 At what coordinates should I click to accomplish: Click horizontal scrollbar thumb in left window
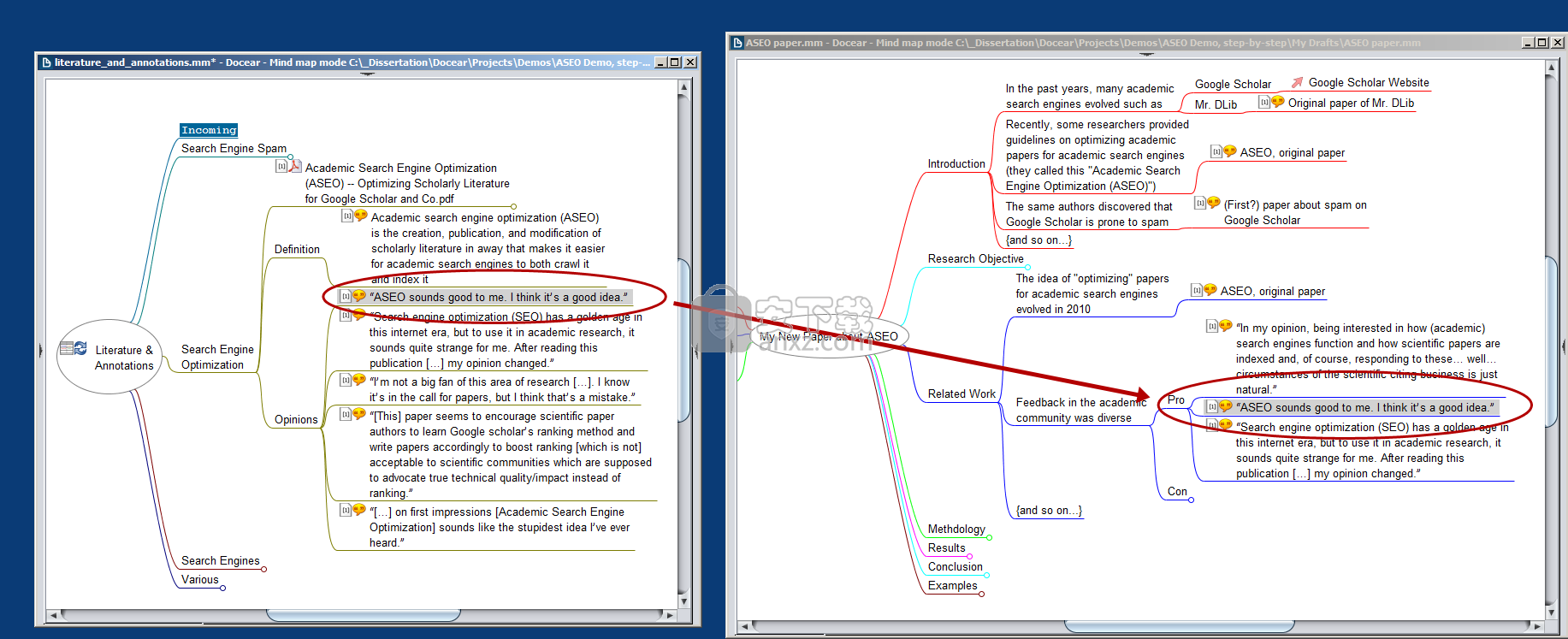364,615
